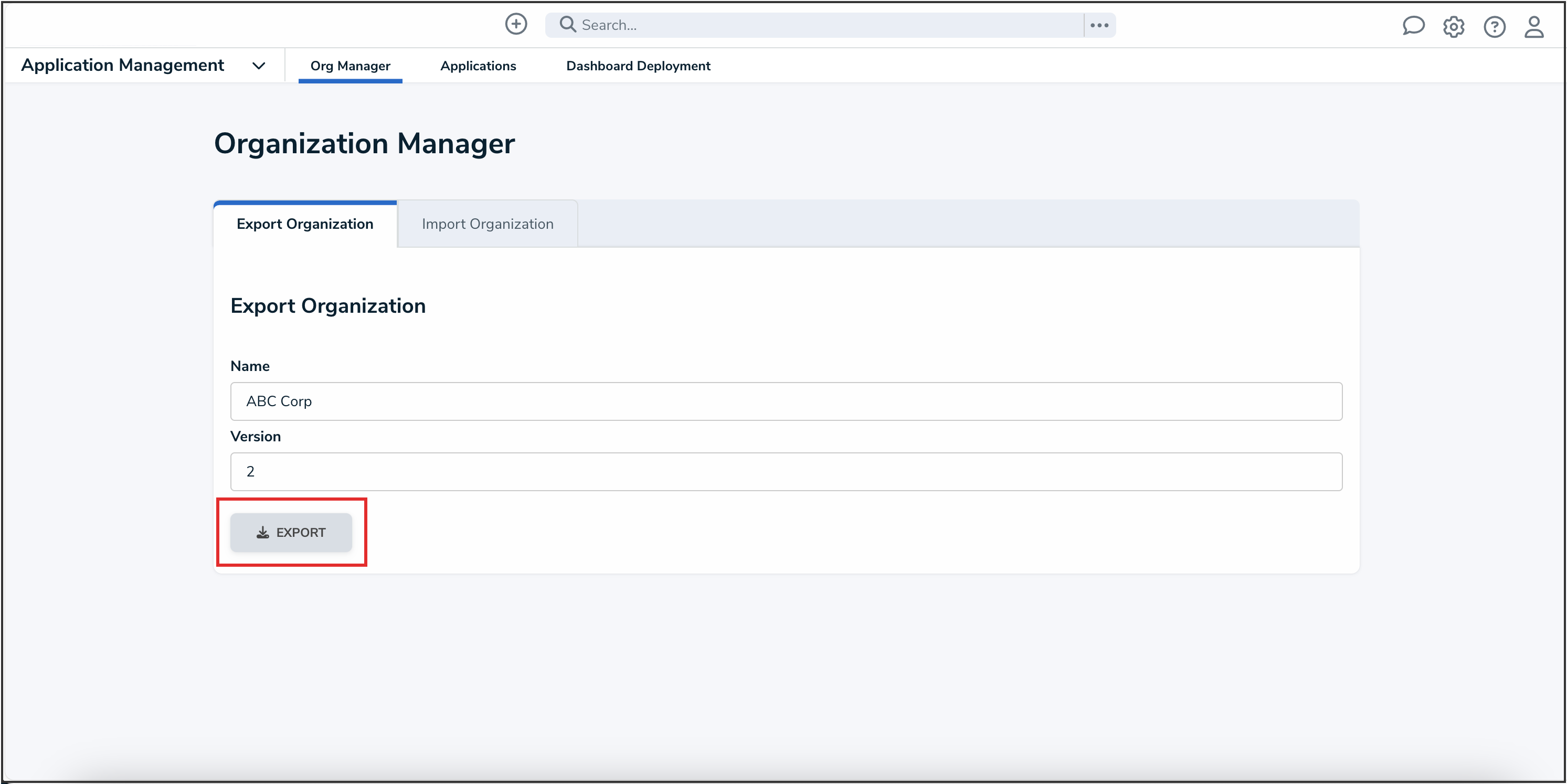Open the Dashboard Deployment tab
Viewport: 1567px width, 784px height.
pyautogui.click(x=638, y=66)
